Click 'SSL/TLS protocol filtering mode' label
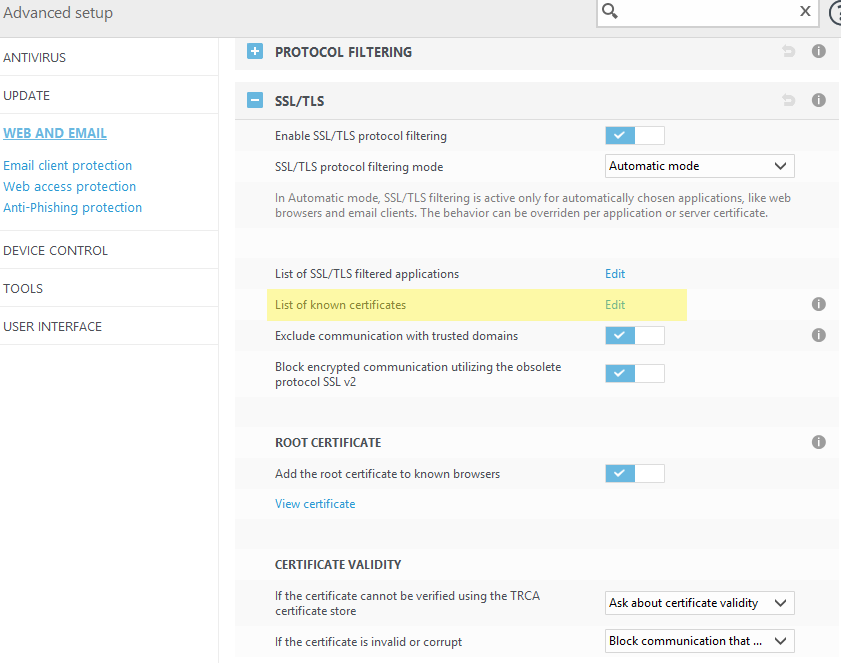Screen dimensions: 841x663 click(359, 167)
